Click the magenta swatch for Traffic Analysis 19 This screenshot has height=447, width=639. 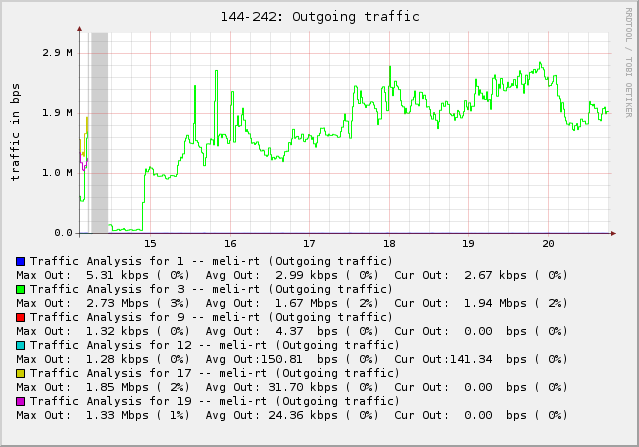20,401
